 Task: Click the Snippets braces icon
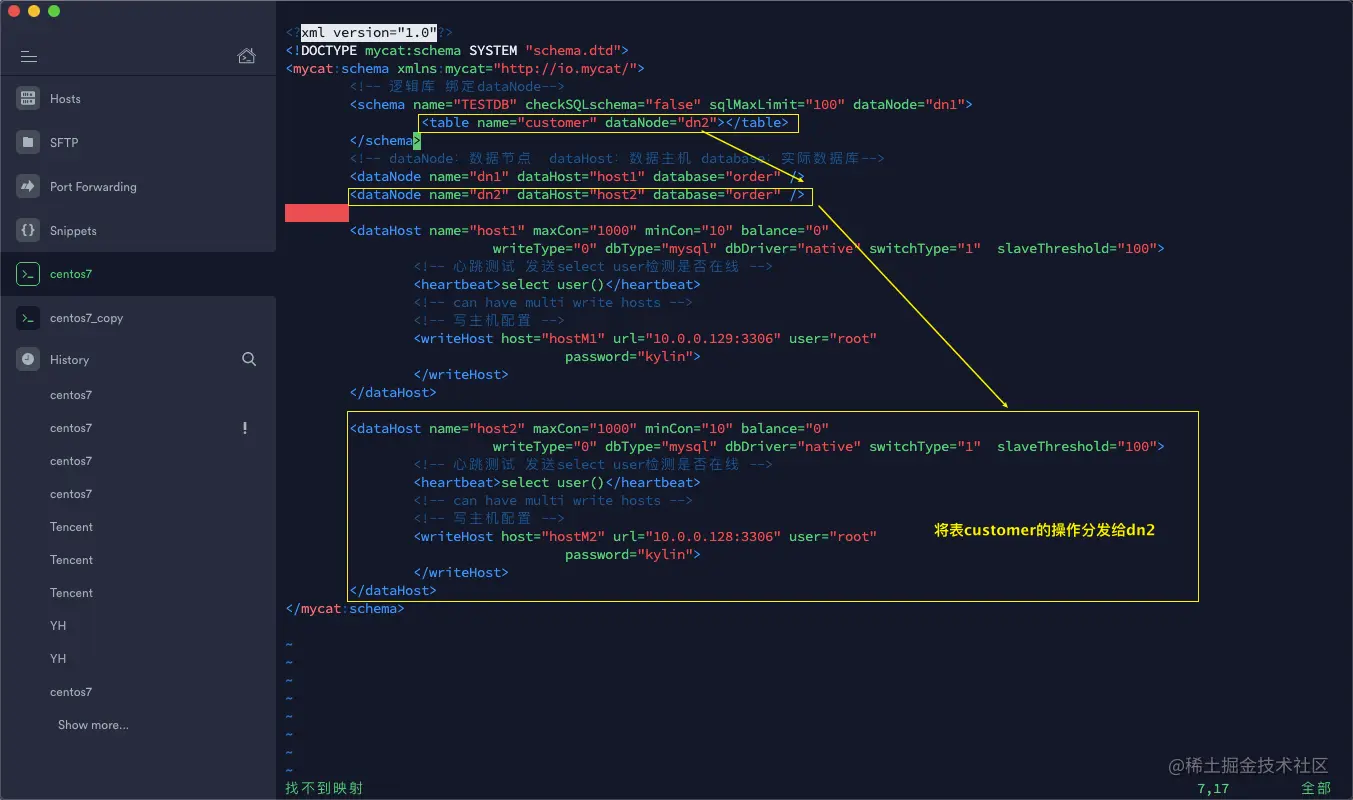(x=28, y=230)
